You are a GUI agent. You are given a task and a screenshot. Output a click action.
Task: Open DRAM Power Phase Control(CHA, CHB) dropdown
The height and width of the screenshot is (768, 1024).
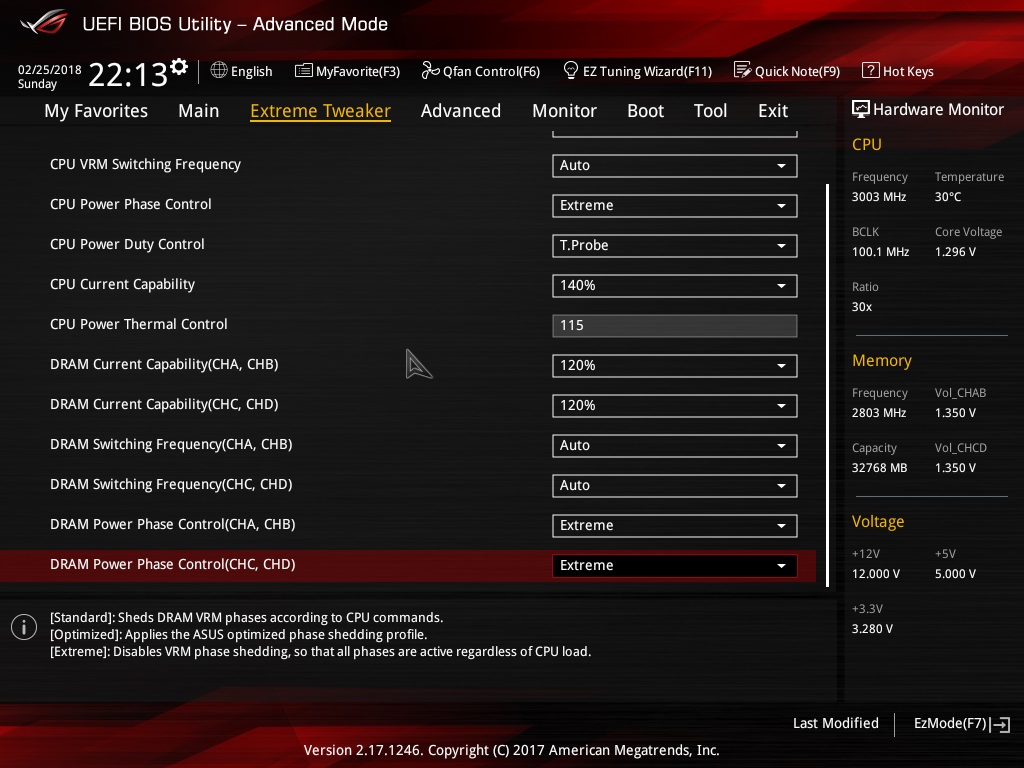[675, 526]
